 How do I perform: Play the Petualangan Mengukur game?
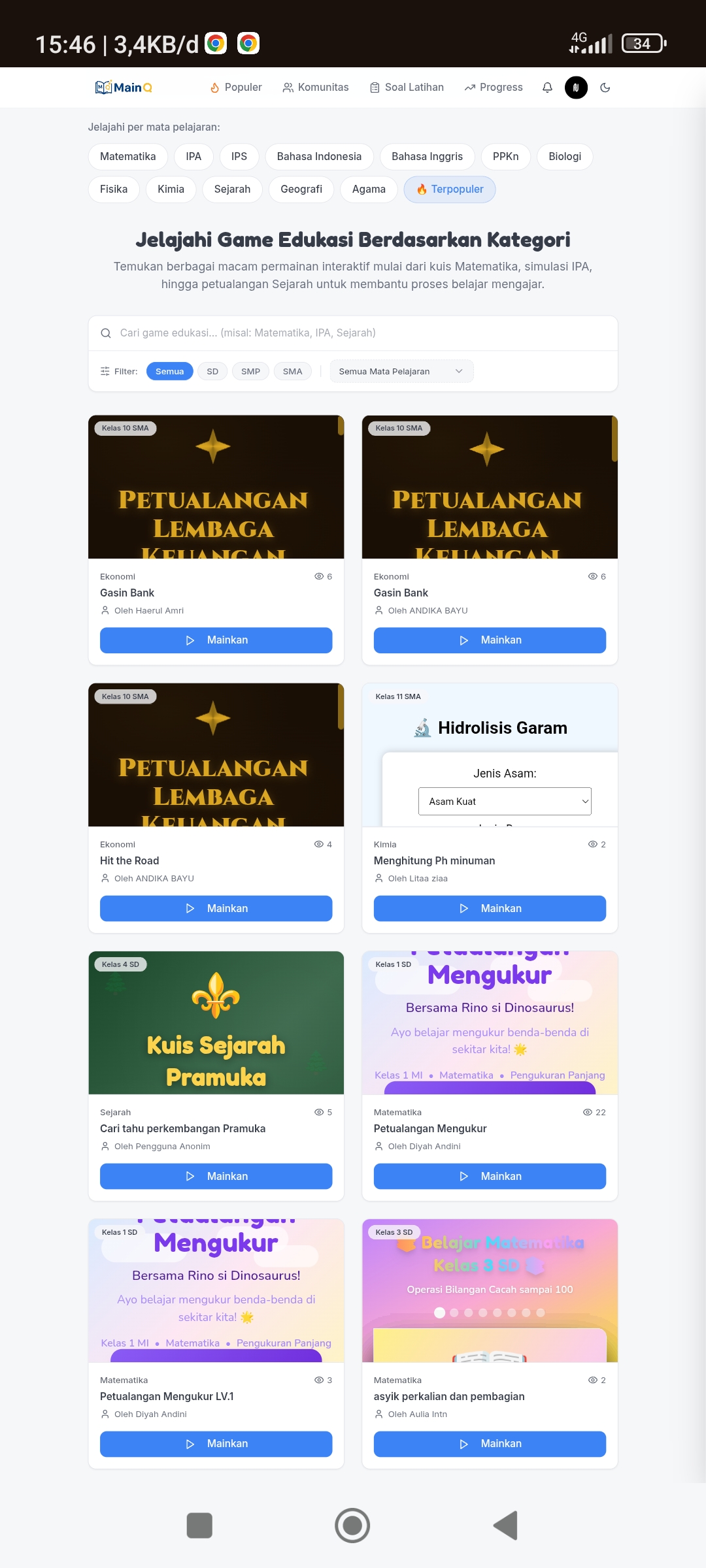pyautogui.click(x=490, y=1176)
